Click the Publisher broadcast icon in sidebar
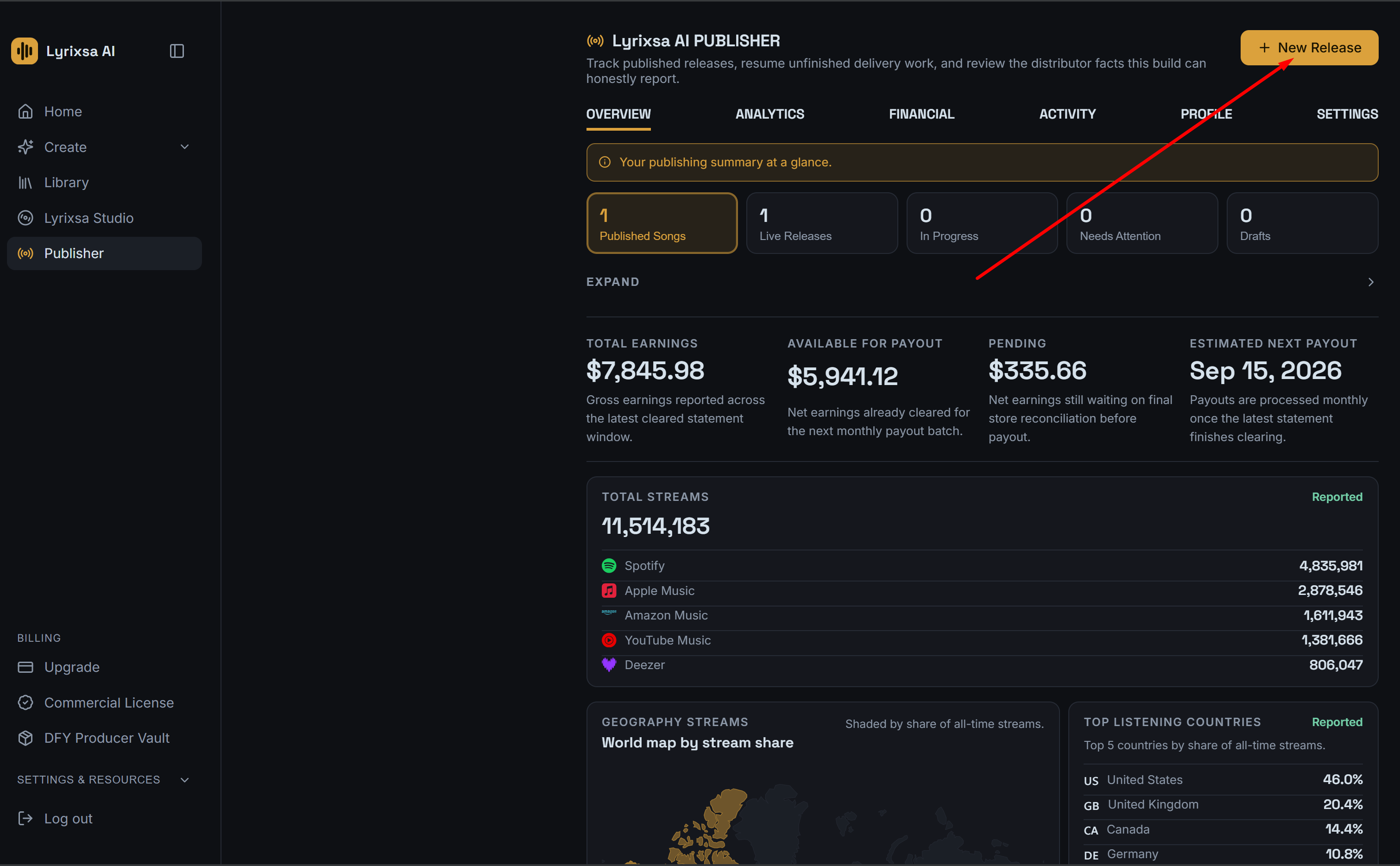The image size is (1400, 866). coord(25,253)
